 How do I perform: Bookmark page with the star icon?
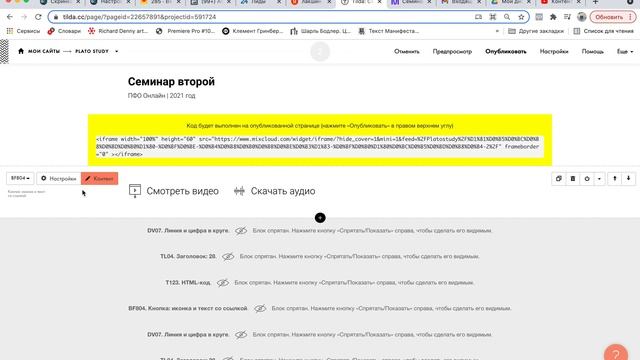pyautogui.click(x=521, y=17)
